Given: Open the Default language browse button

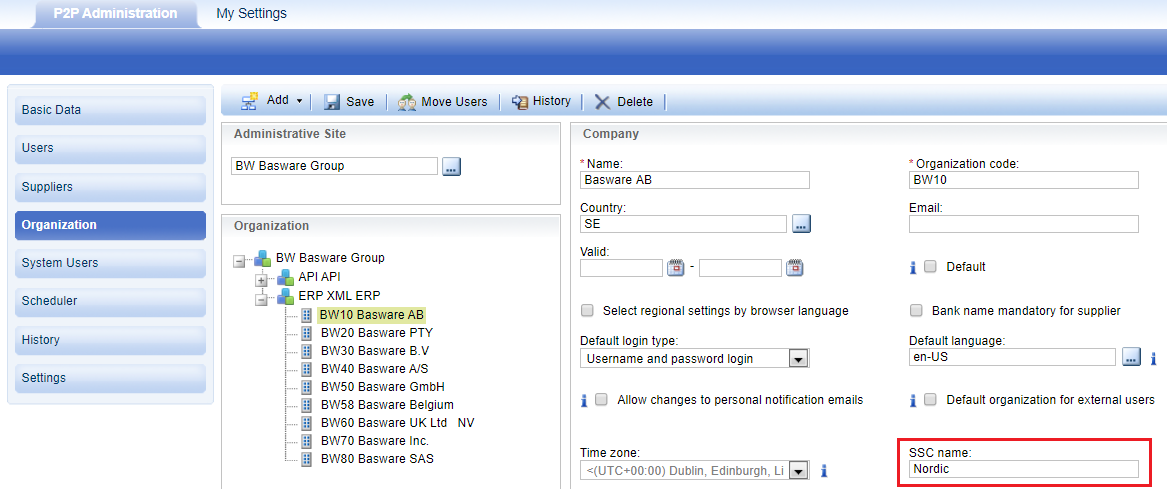Looking at the screenshot, I should pyautogui.click(x=1131, y=357).
